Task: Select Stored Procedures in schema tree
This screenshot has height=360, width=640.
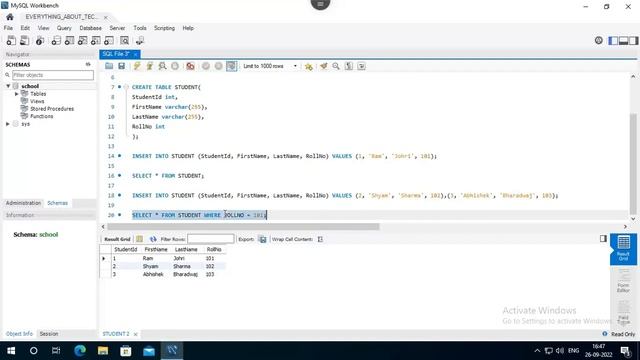Action: (x=52, y=109)
